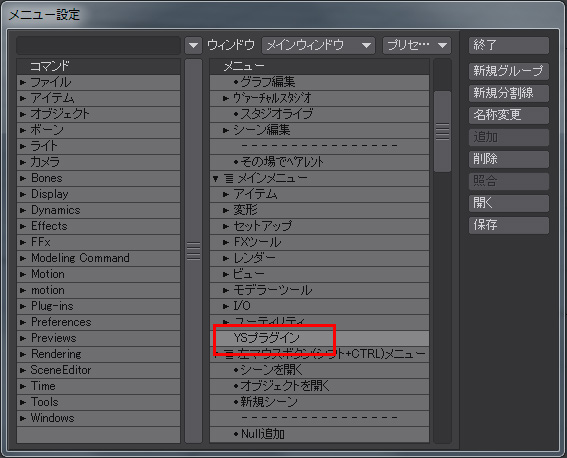The width and height of the screenshot is (567, 458).
Task: Open the メインウィンドウ window dropdown
Action: 319,46
